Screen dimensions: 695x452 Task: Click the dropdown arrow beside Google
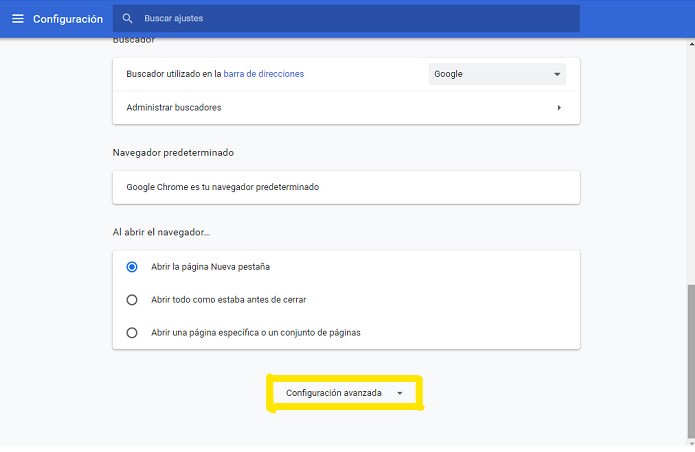[557, 74]
